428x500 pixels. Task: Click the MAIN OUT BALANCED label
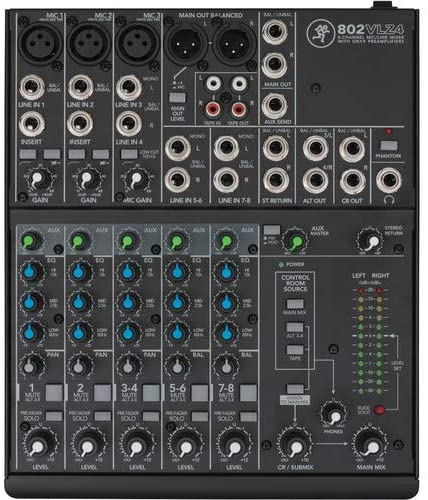pyautogui.click(x=210, y=15)
